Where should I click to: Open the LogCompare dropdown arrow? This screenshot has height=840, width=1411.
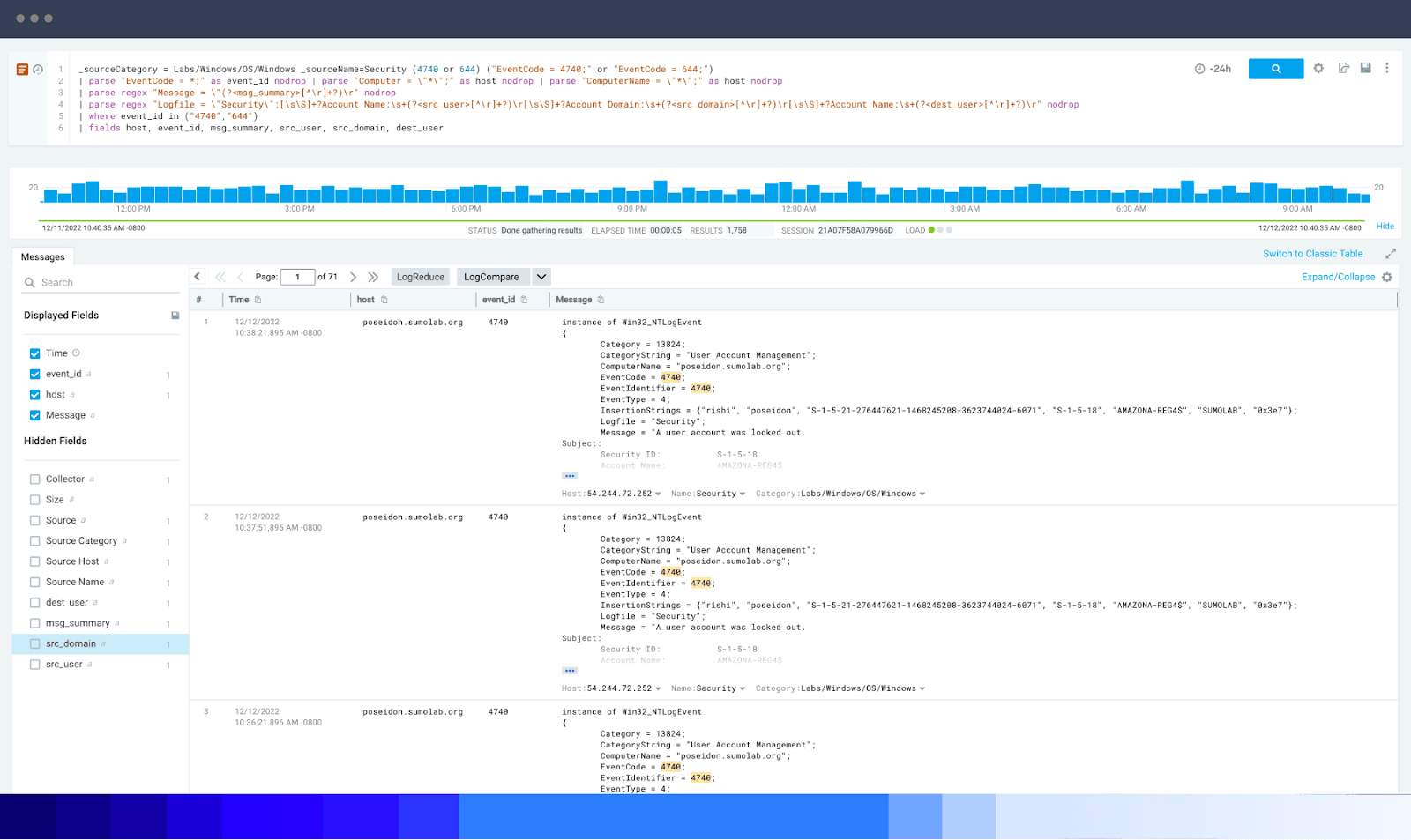coord(541,277)
